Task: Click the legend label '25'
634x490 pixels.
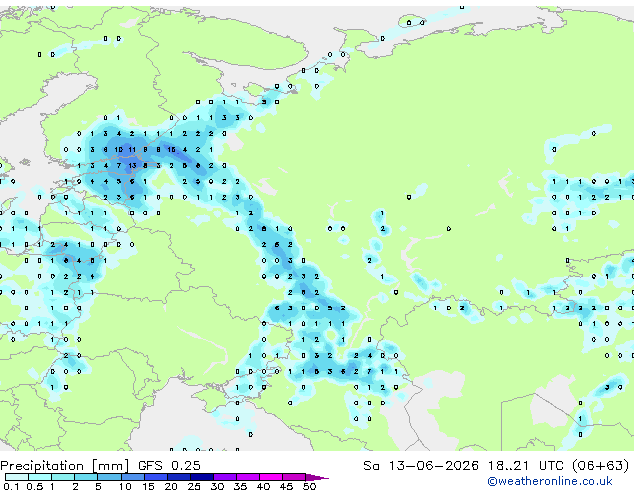Action: [x=194, y=486]
